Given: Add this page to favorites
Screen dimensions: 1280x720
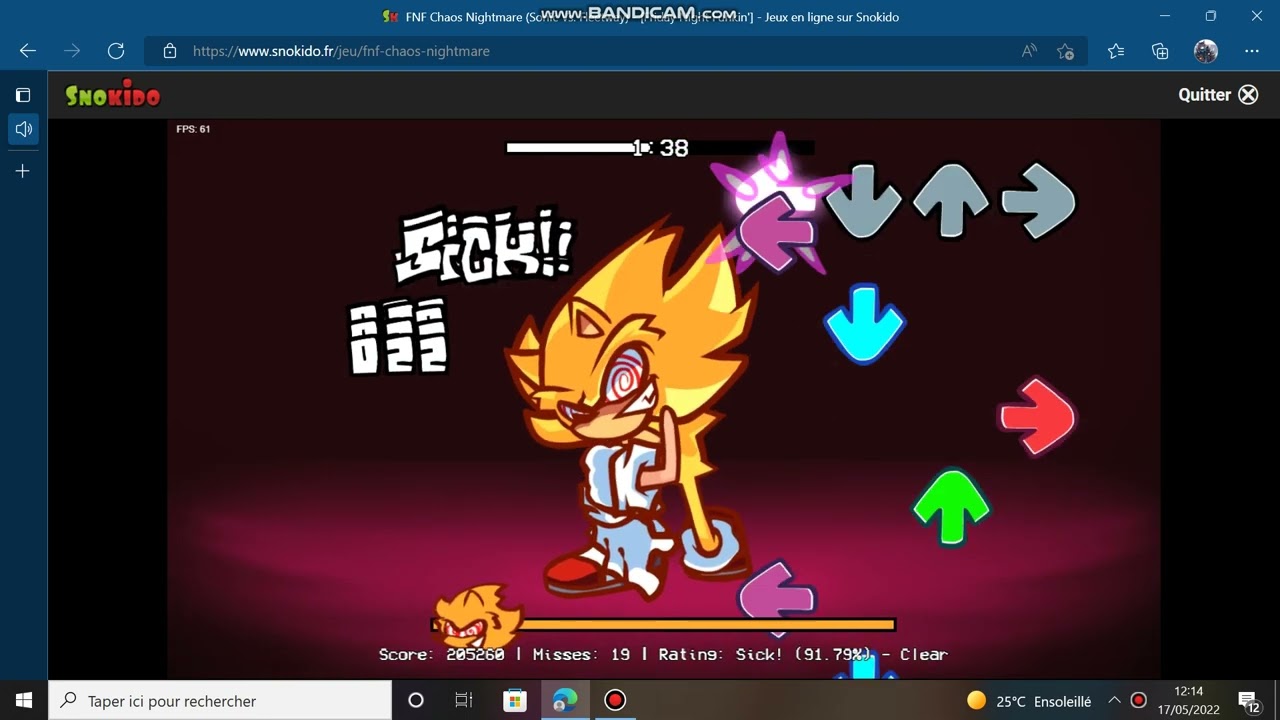Looking at the screenshot, I should (1065, 51).
